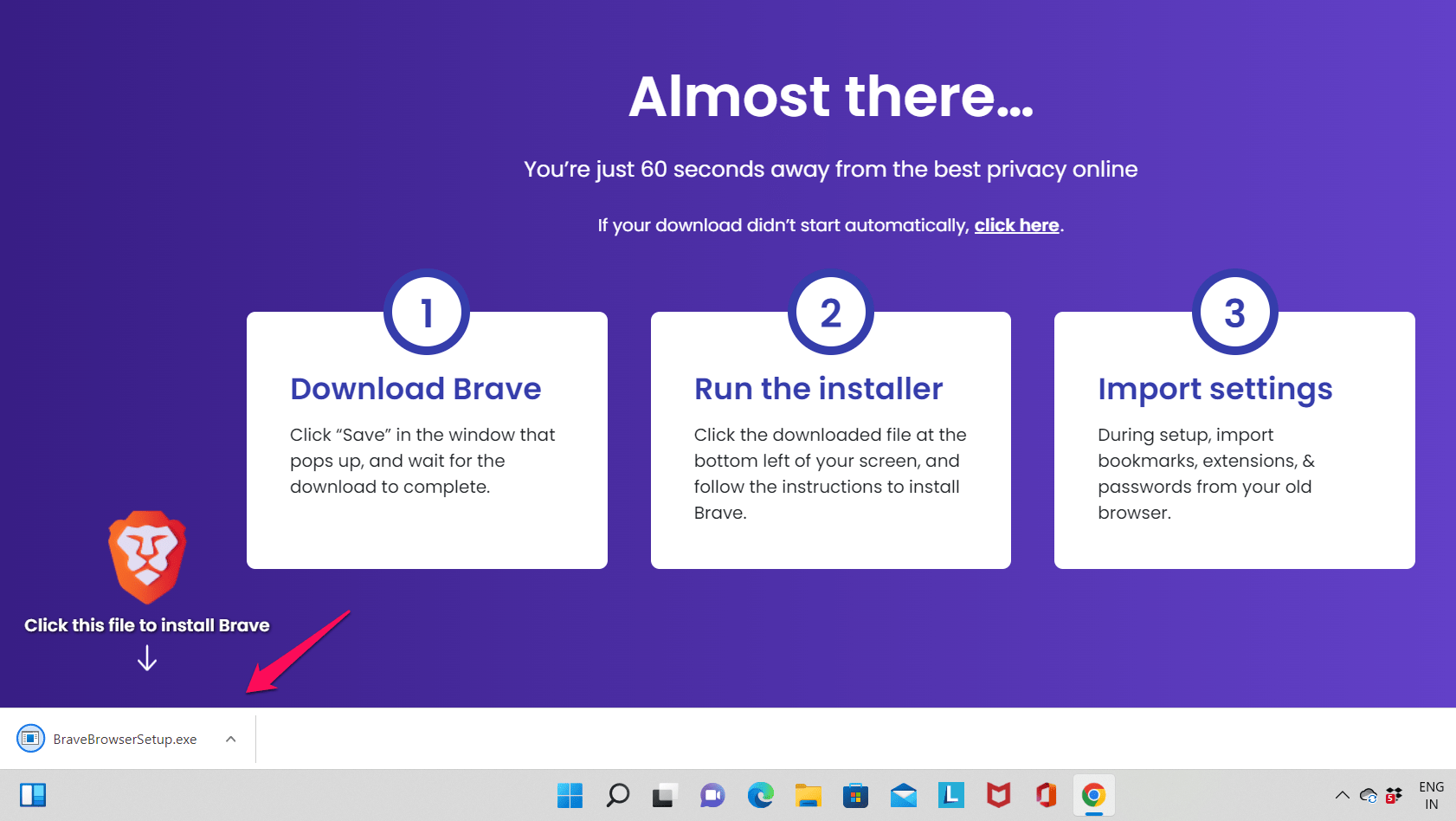Open the Mail app
Screen dimensions: 1456x821
point(903,795)
